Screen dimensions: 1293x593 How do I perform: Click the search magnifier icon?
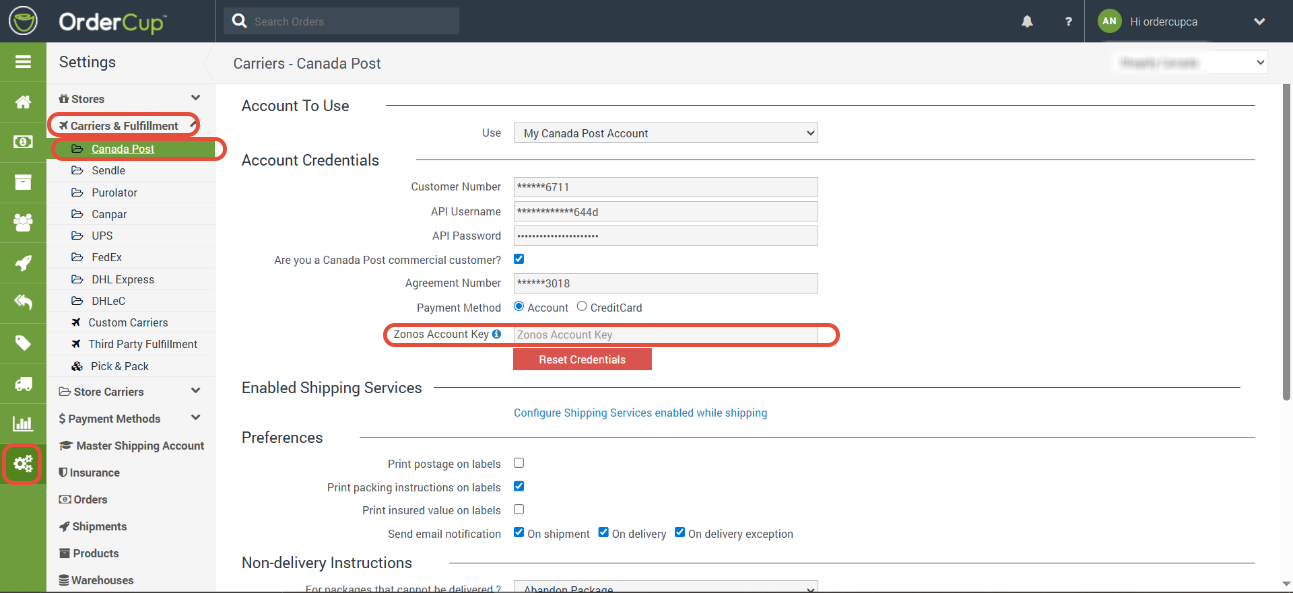pyautogui.click(x=240, y=21)
